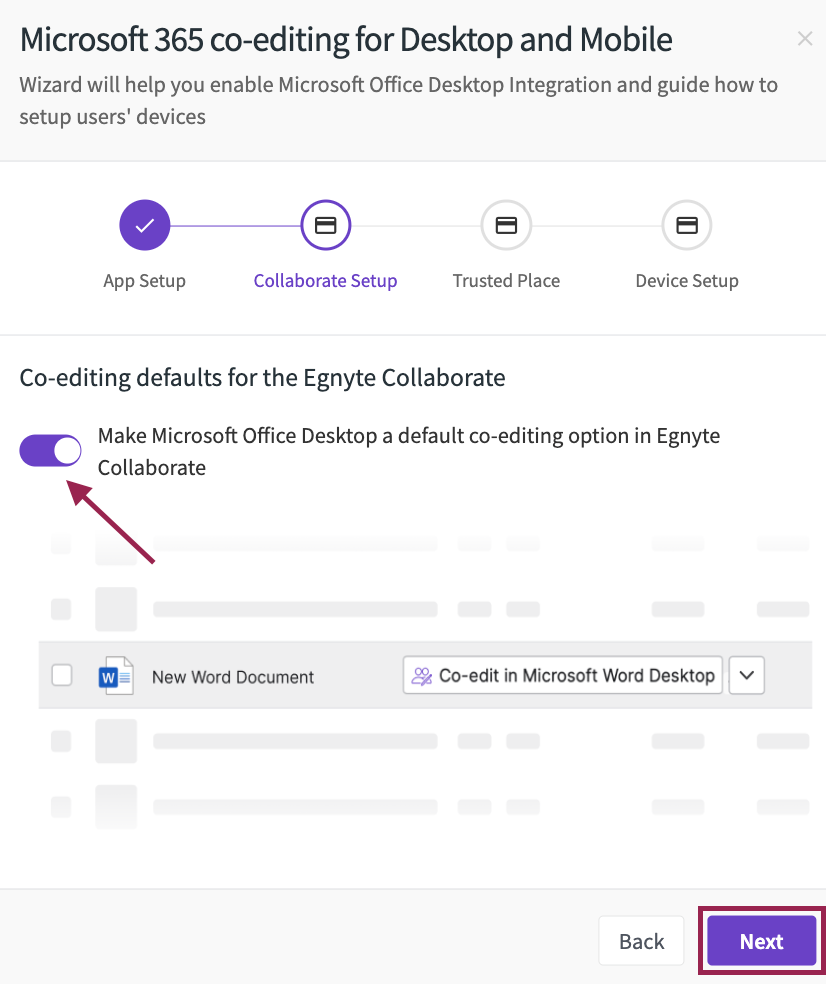The height and width of the screenshot is (984, 826).
Task: Select the Collaborate Setup step label
Action: point(325,281)
